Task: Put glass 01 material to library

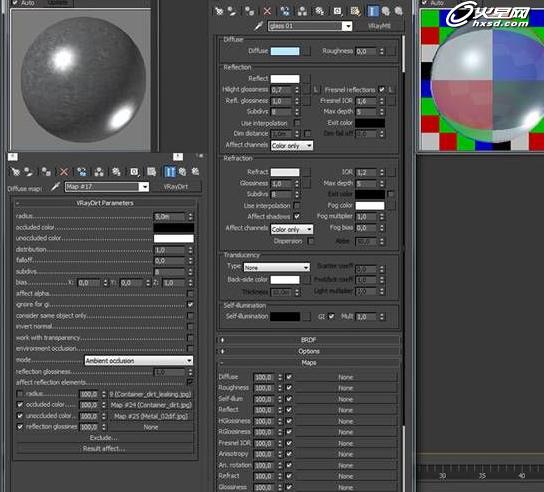Action: pos(320,11)
